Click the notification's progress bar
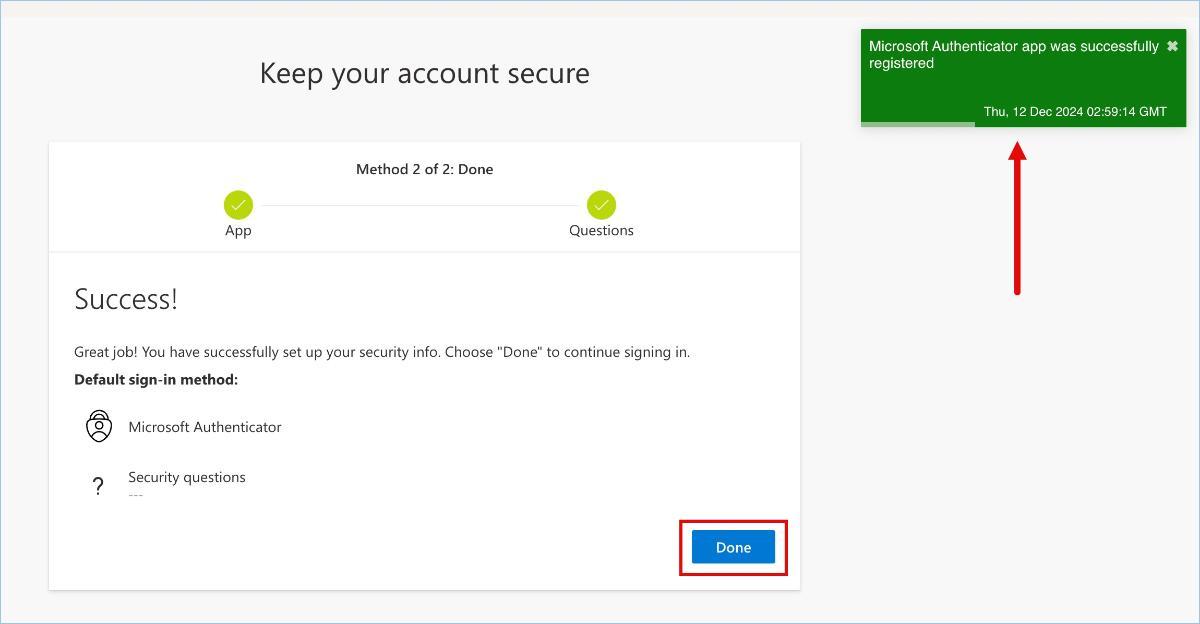1200x624 pixels. coord(918,124)
